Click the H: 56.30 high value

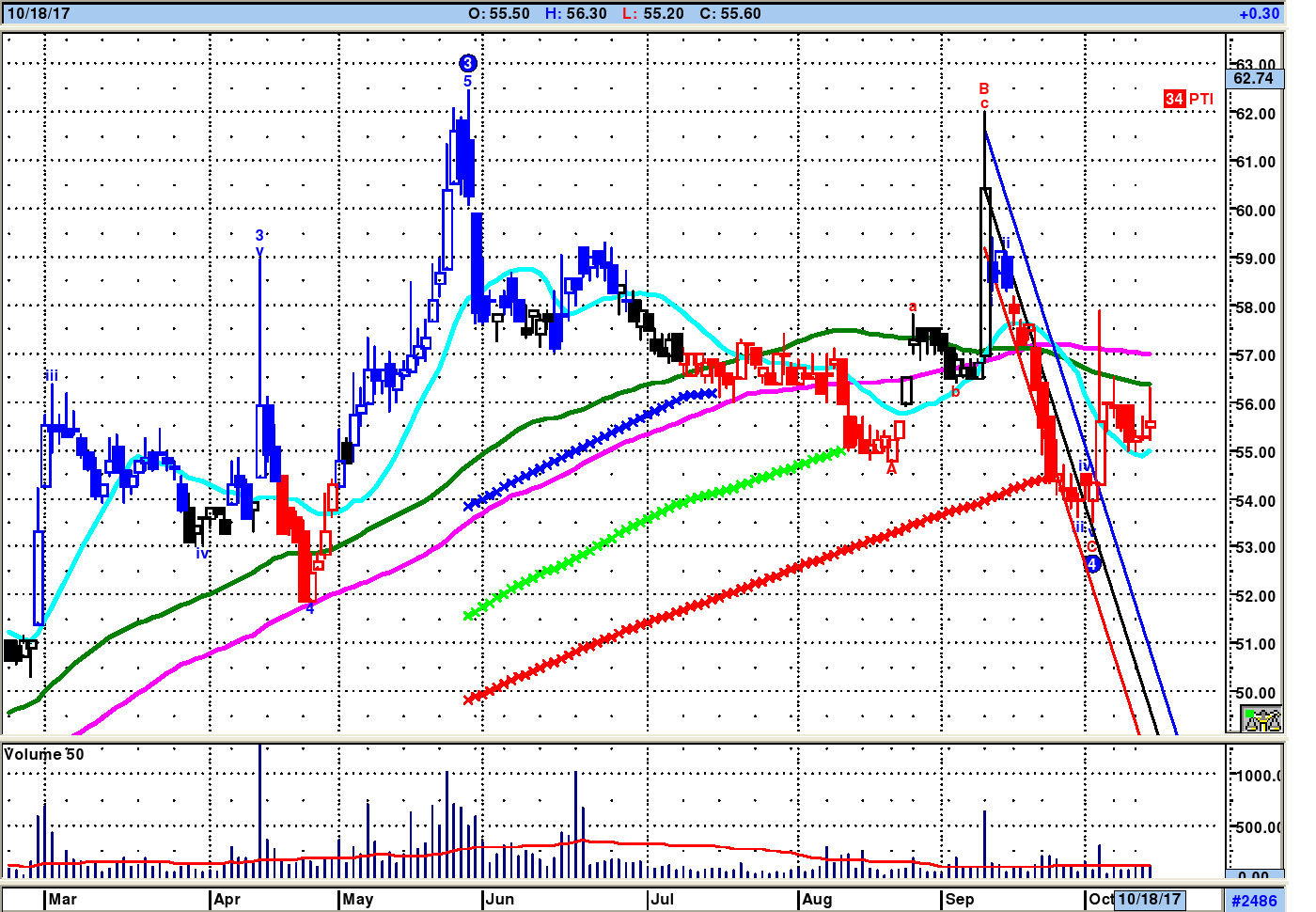pyautogui.click(x=576, y=14)
